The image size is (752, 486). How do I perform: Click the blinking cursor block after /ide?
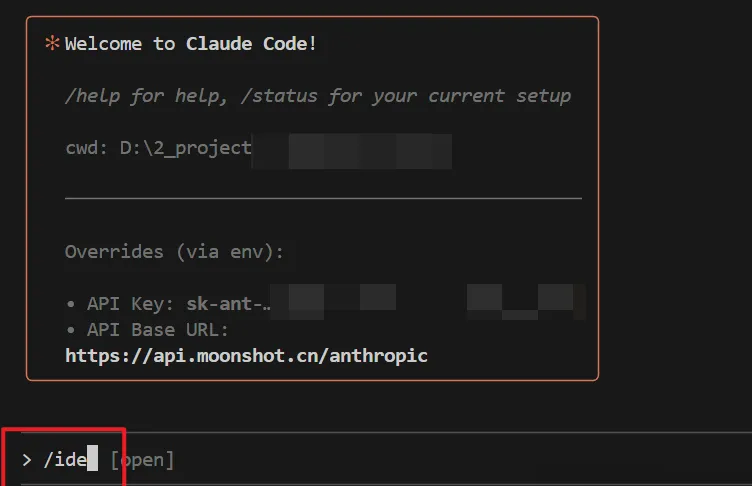click(92, 460)
